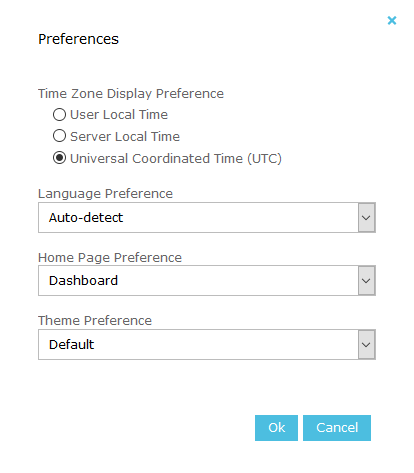Click the 'User Local Time' label text
Image resolution: width=414 pixels, height=473 pixels.
119,114
